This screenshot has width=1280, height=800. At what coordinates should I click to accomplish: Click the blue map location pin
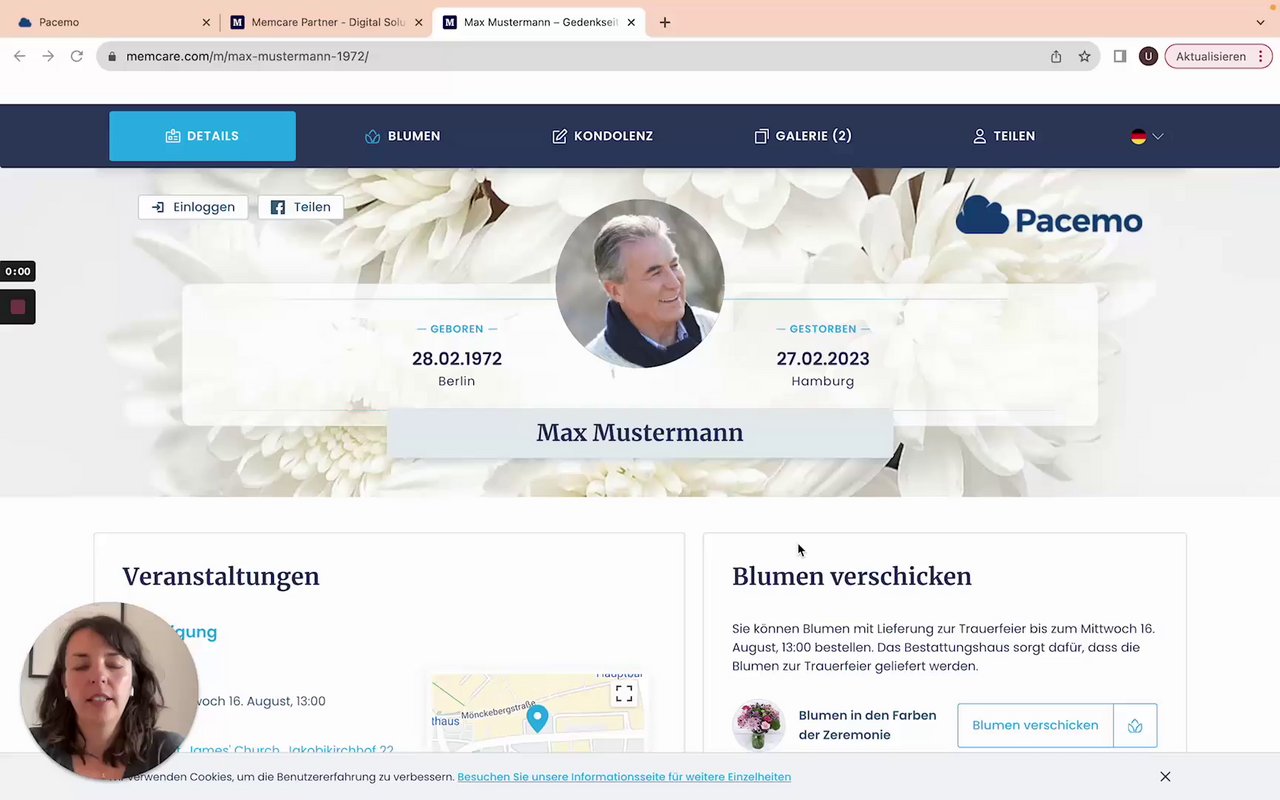coord(538,718)
